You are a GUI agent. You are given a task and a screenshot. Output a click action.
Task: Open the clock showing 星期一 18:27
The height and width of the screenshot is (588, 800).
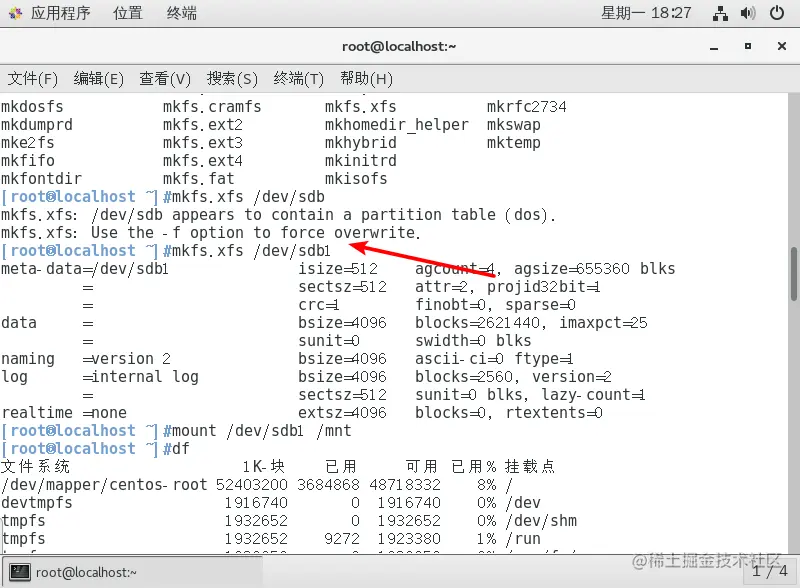[x=646, y=13]
